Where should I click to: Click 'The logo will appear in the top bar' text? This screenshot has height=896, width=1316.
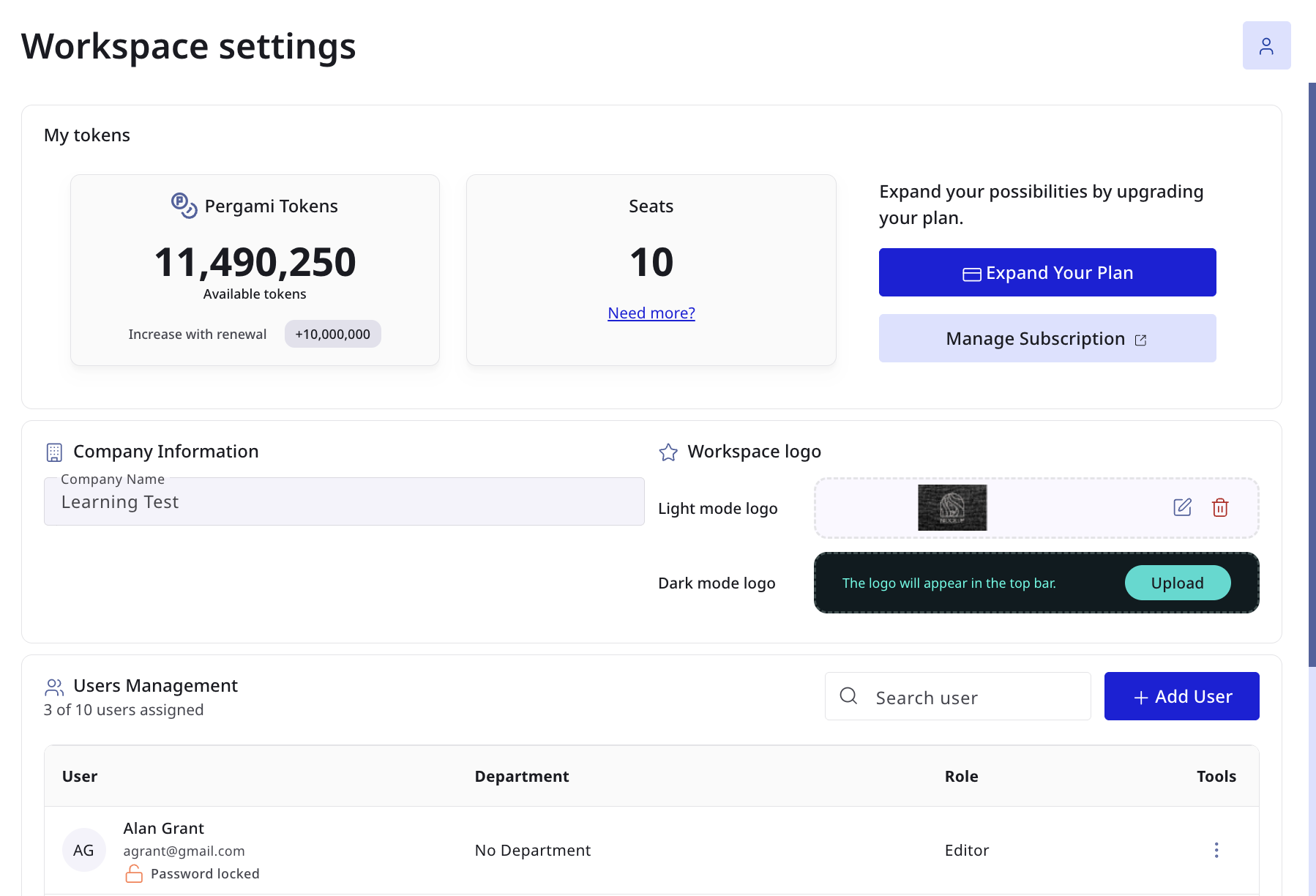point(949,583)
